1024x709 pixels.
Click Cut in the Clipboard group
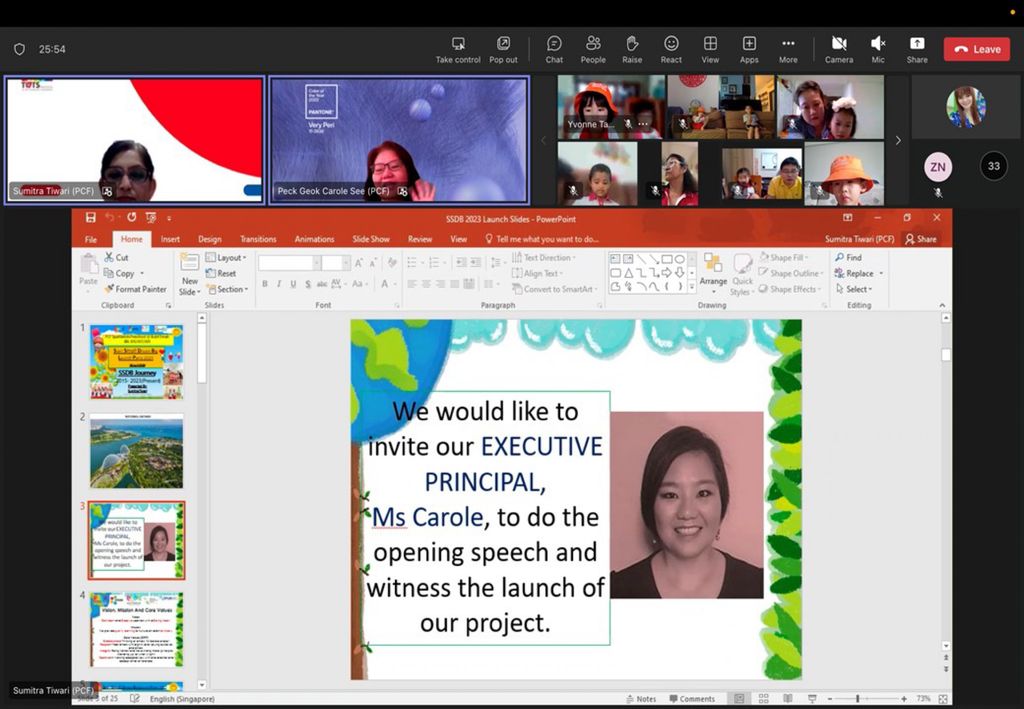116,257
